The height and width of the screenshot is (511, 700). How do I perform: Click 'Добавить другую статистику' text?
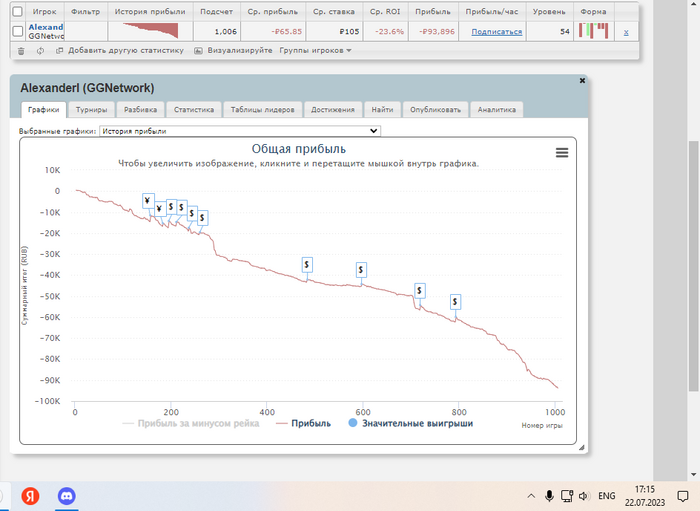click(126, 50)
